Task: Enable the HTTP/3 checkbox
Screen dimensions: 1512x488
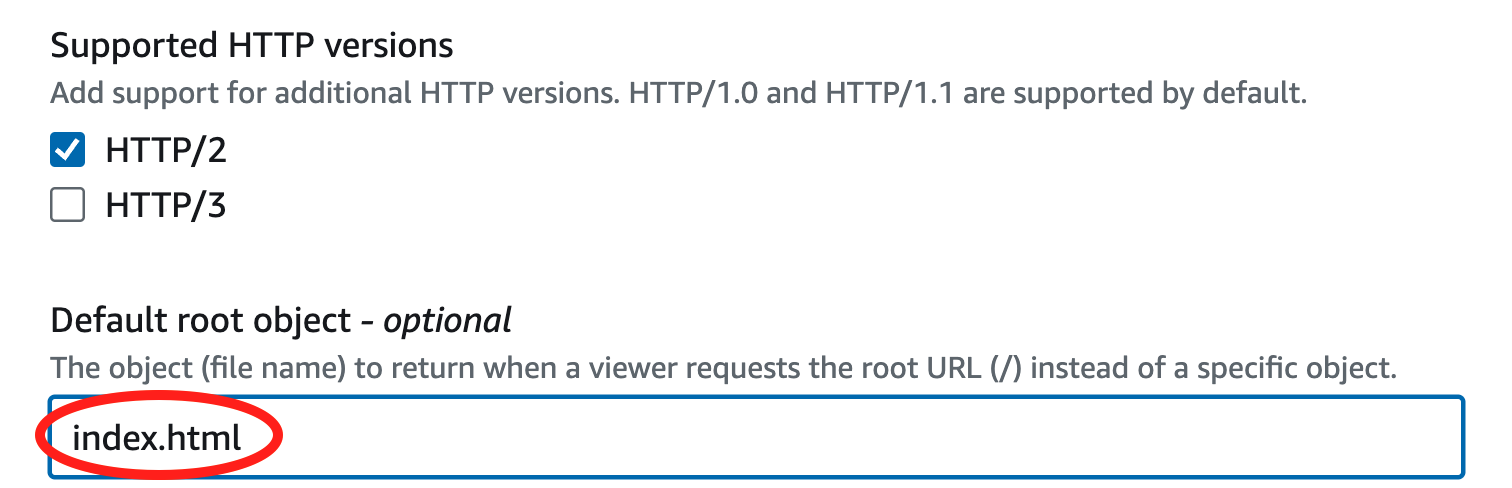Action: click(x=67, y=206)
